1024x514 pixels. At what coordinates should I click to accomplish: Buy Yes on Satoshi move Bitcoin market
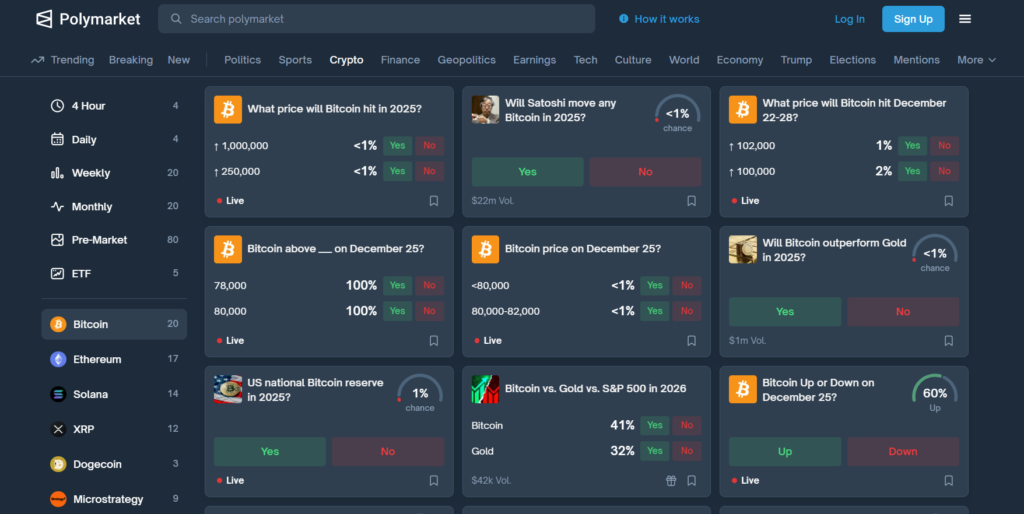[x=528, y=172]
